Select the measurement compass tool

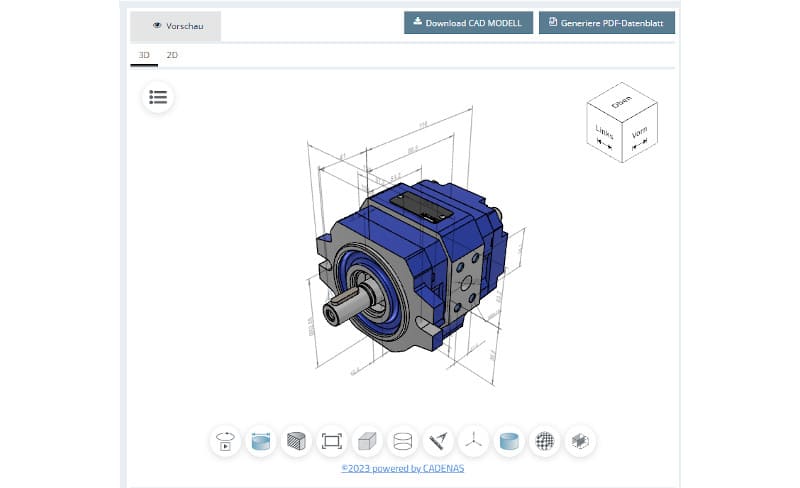438,440
